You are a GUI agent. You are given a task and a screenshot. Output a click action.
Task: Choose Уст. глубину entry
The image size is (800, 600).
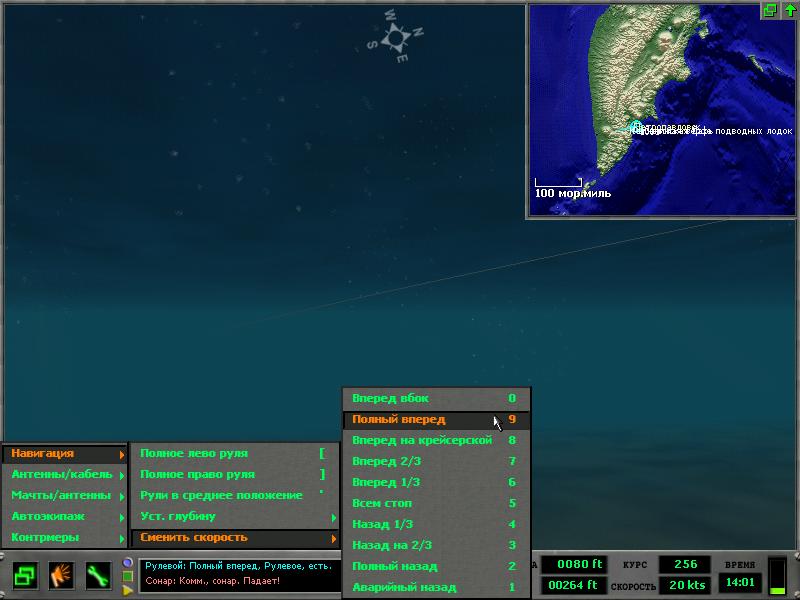coord(235,516)
